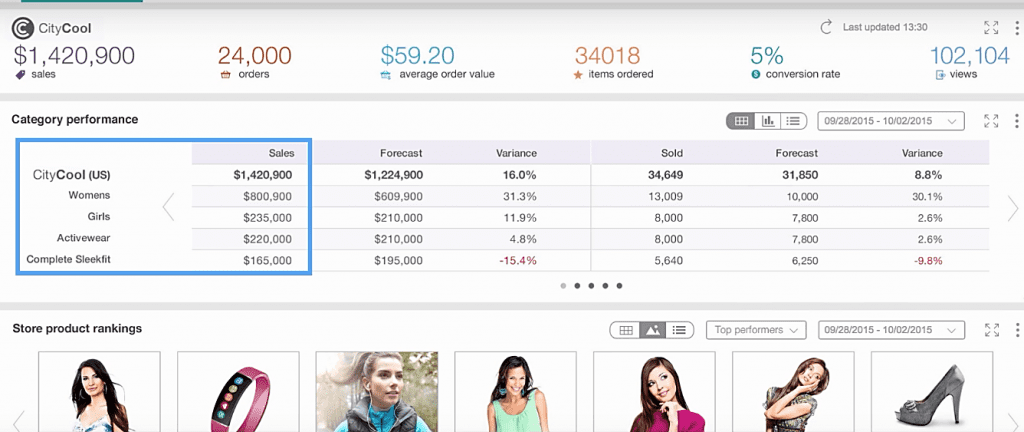Open the woman in magenta top thumbnail

pos(654,392)
